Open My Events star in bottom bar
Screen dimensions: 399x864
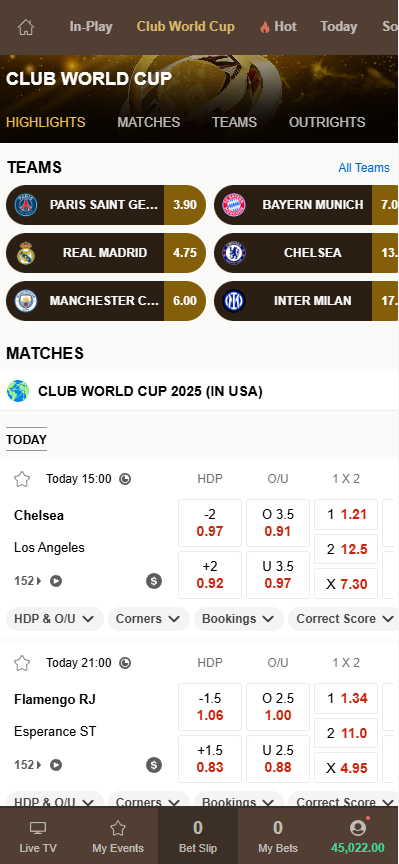coord(118,836)
